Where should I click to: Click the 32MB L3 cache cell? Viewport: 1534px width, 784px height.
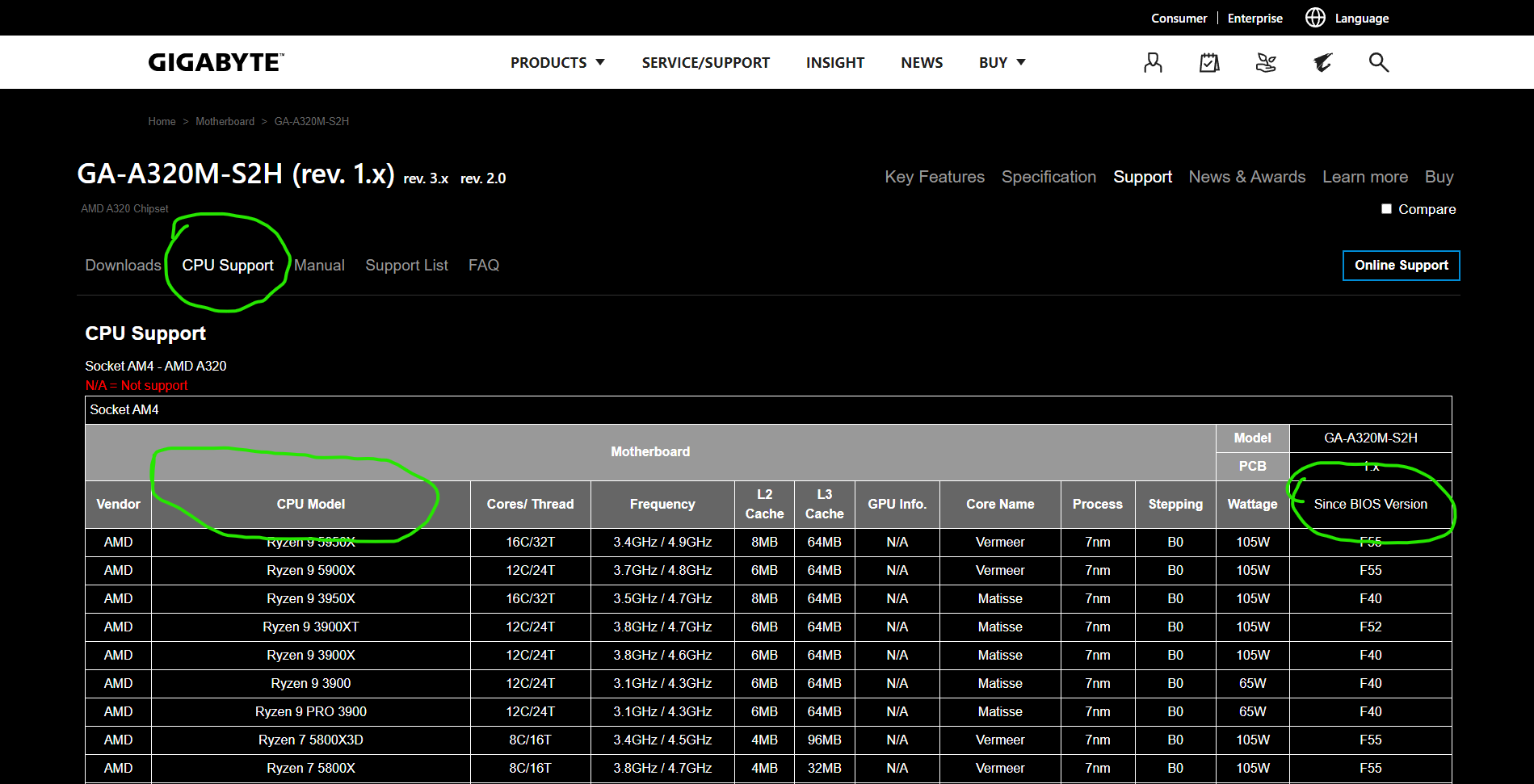pyautogui.click(x=824, y=769)
